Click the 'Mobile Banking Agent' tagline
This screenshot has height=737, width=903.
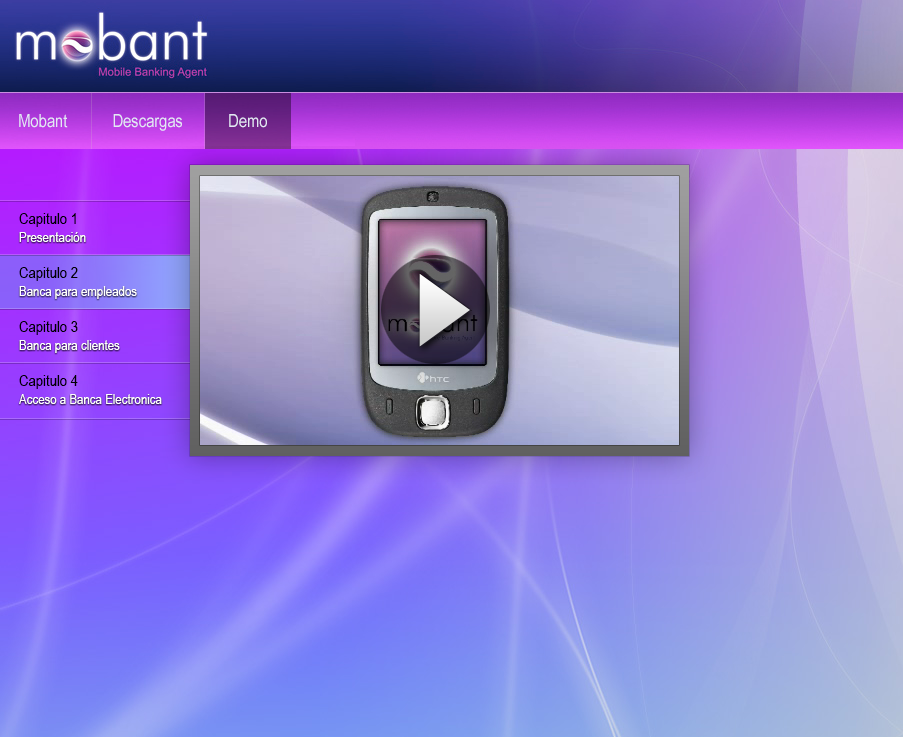coord(152,72)
